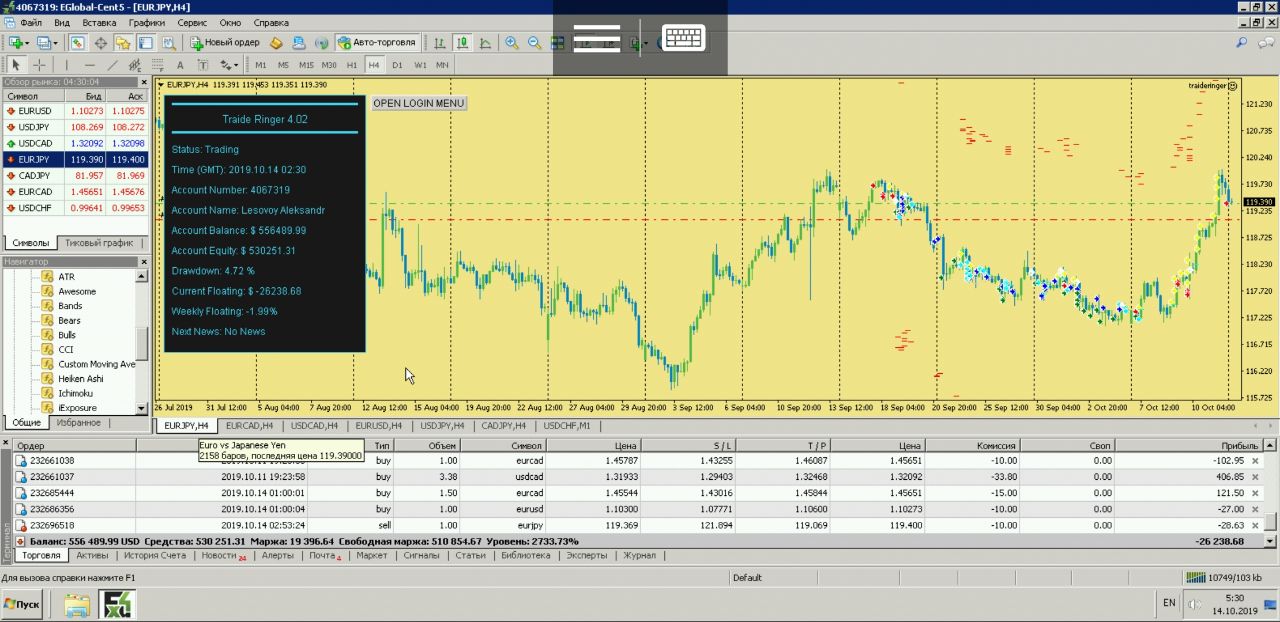Viewport: 1280px width, 622px height.
Task: Click the Новый ордер button
Action: point(225,43)
